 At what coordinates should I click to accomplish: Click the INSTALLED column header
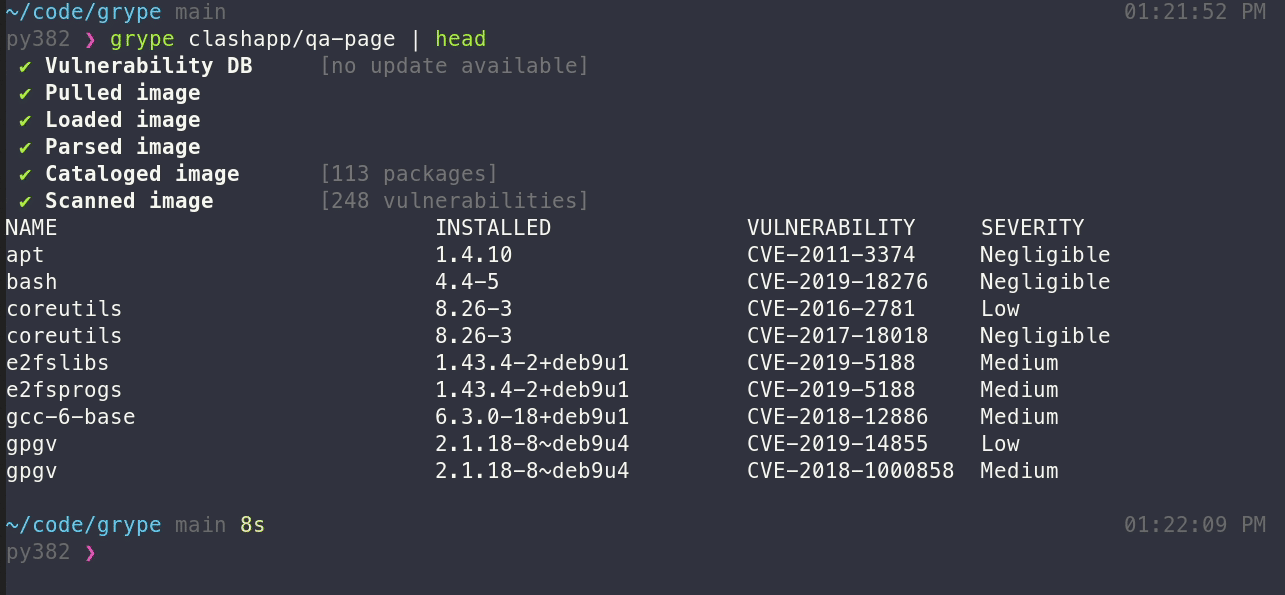coord(493,228)
